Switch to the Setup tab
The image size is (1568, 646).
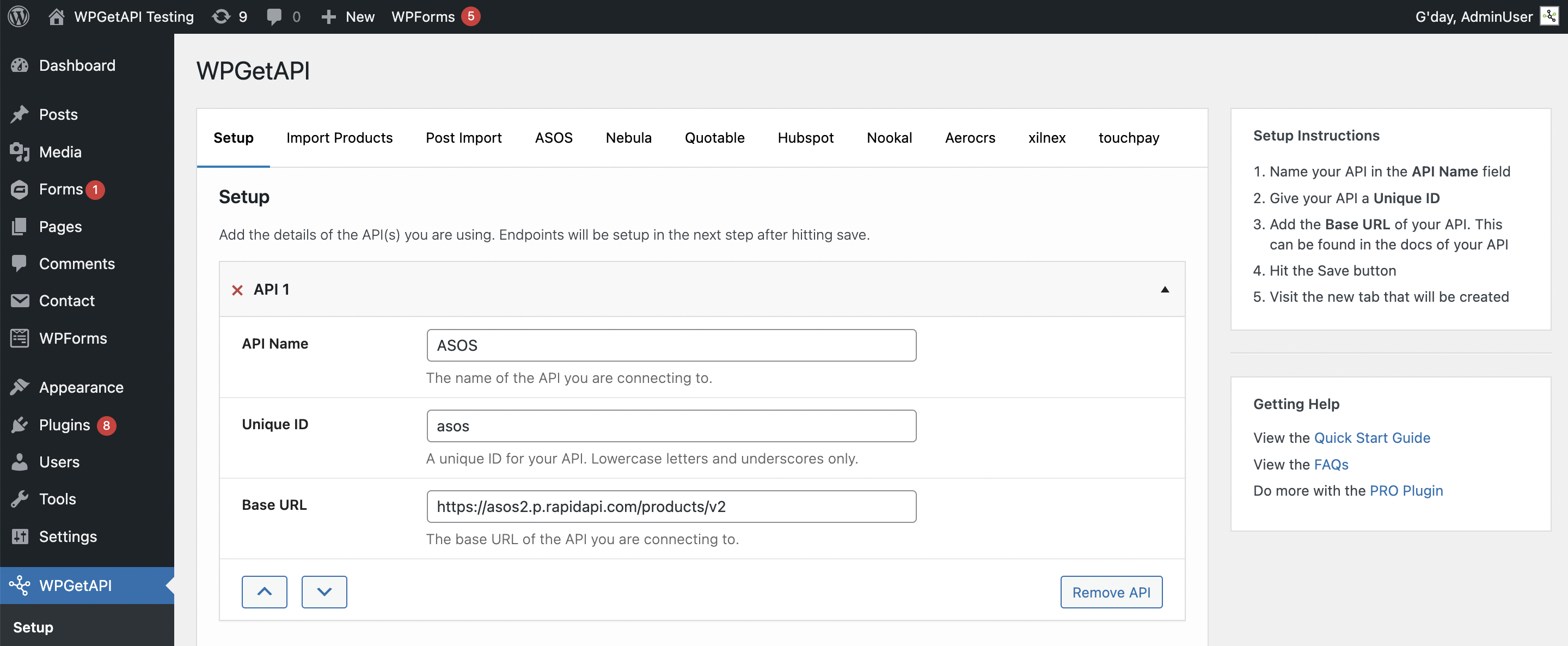(233, 138)
